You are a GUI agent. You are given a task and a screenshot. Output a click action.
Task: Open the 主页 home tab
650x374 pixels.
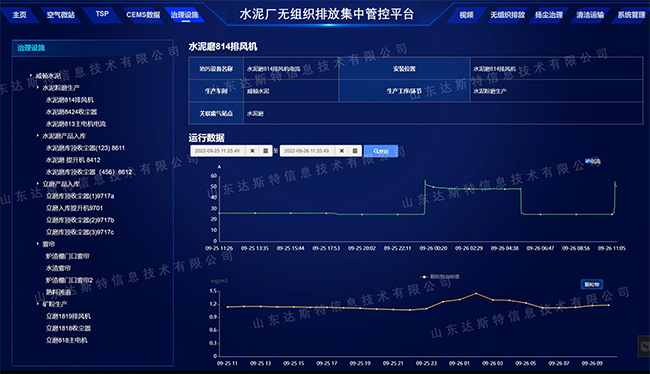(x=19, y=15)
